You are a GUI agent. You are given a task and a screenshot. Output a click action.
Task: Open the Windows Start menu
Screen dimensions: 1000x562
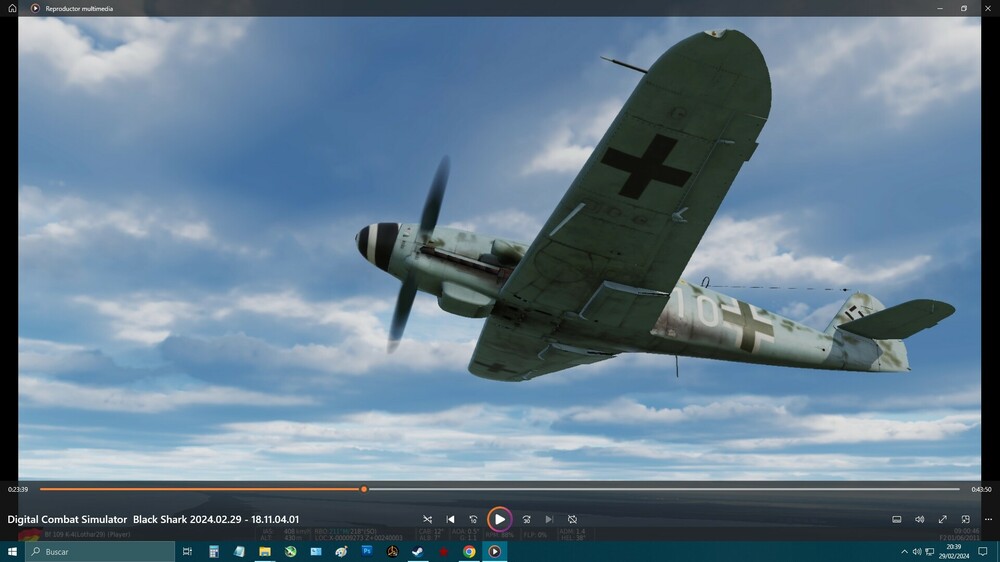pos(12,552)
